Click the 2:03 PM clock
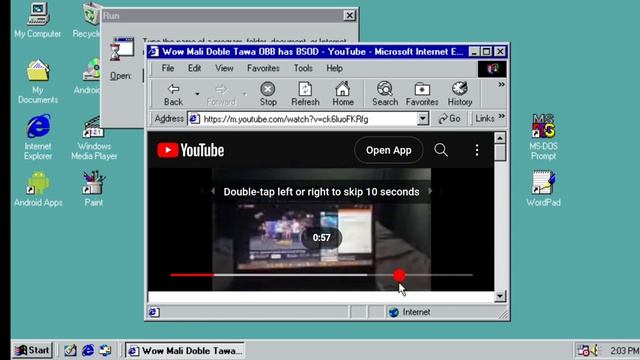This screenshot has height=360, width=640. point(624,351)
